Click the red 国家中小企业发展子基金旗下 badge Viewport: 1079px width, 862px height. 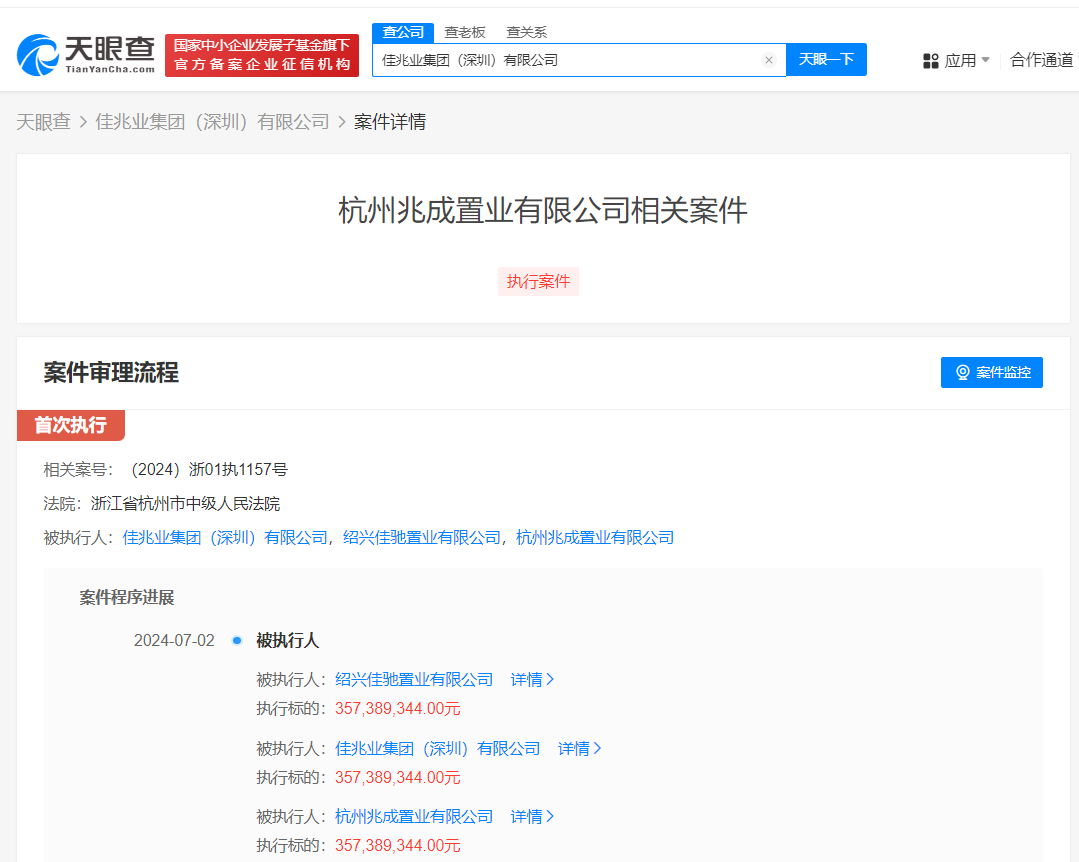(x=261, y=54)
